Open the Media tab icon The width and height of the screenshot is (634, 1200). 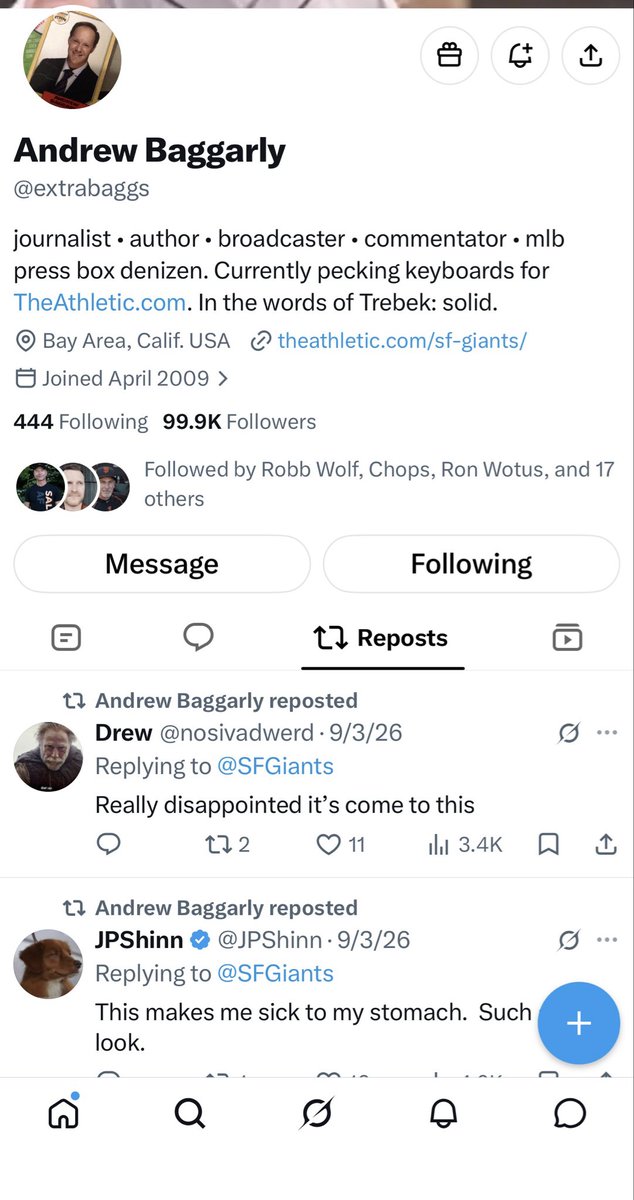pyautogui.click(x=567, y=637)
